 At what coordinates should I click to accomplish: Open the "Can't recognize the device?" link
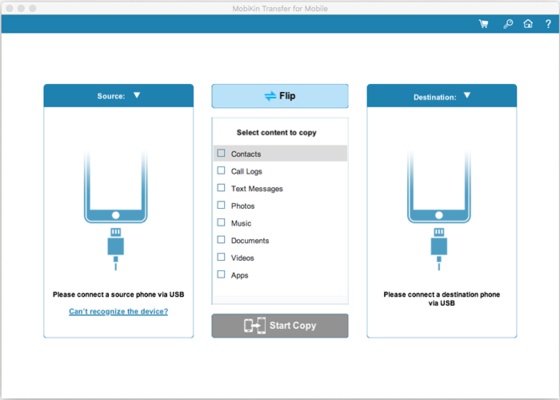(118, 311)
